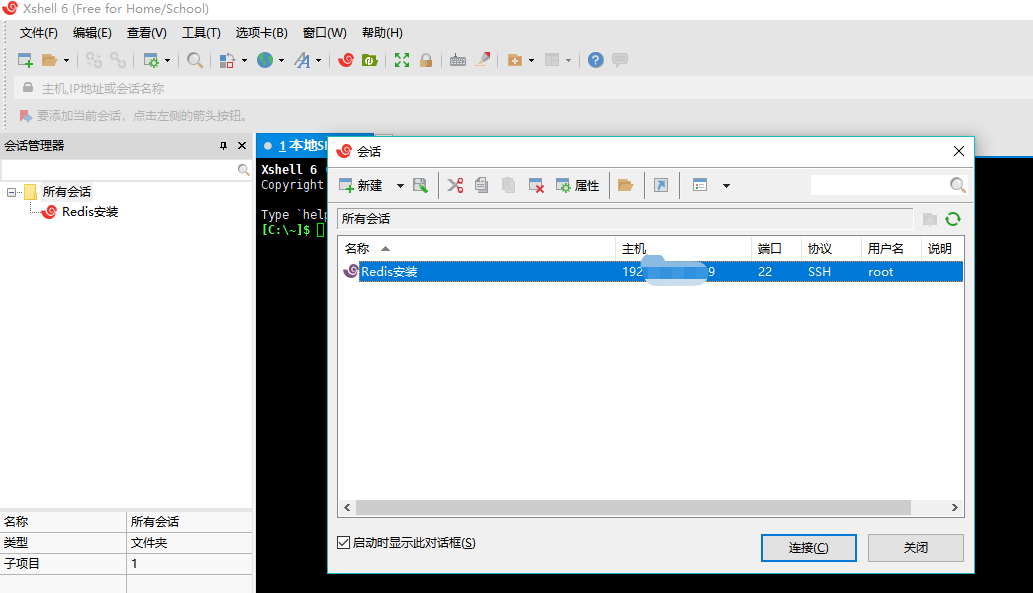Image resolution: width=1033 pixels, height=593 pixels.
Task: Click the globe encoding icon in main toolbar
Action: [265, 60]
